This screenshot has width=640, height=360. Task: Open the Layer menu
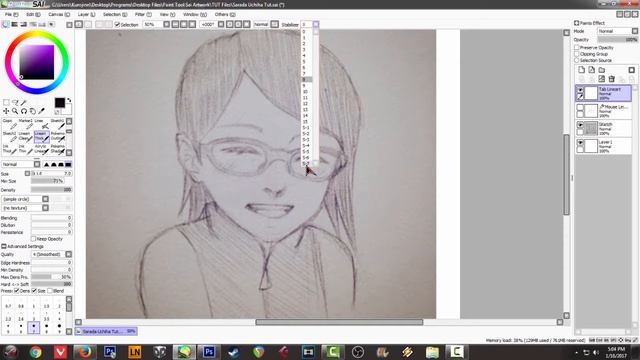pyautogui.click(x=86, y=14)
